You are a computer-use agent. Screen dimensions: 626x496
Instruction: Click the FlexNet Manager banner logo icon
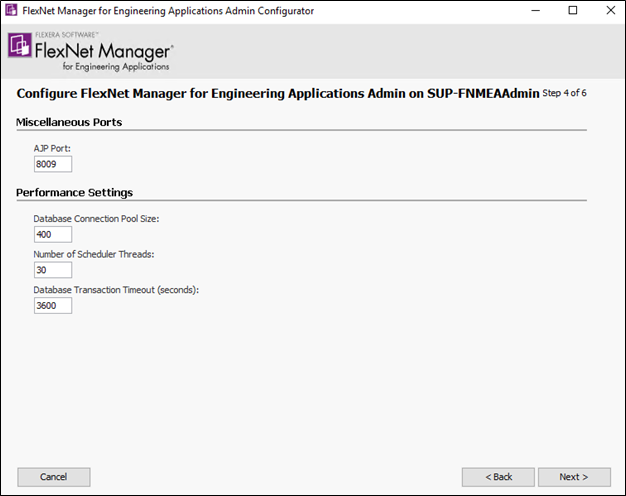20,45
